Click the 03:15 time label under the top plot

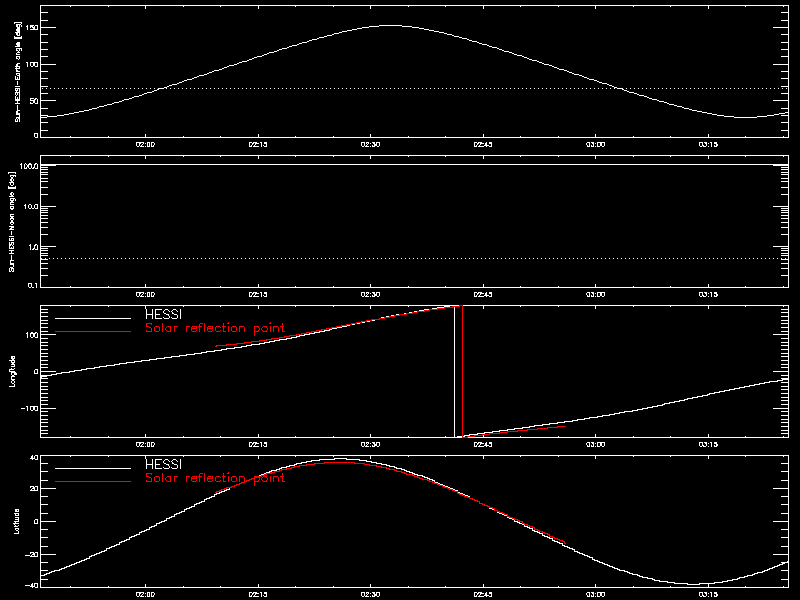pyautogui.click(x=708, y=144)
